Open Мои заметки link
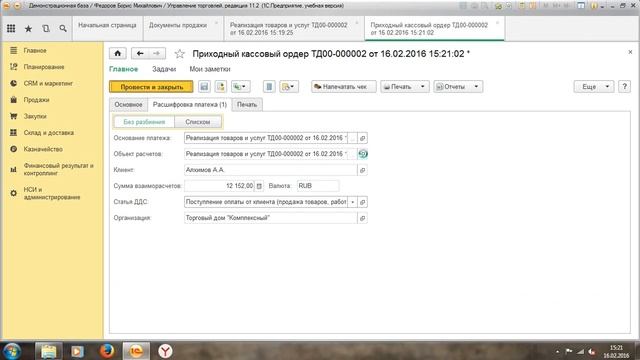 pos(210,69)
